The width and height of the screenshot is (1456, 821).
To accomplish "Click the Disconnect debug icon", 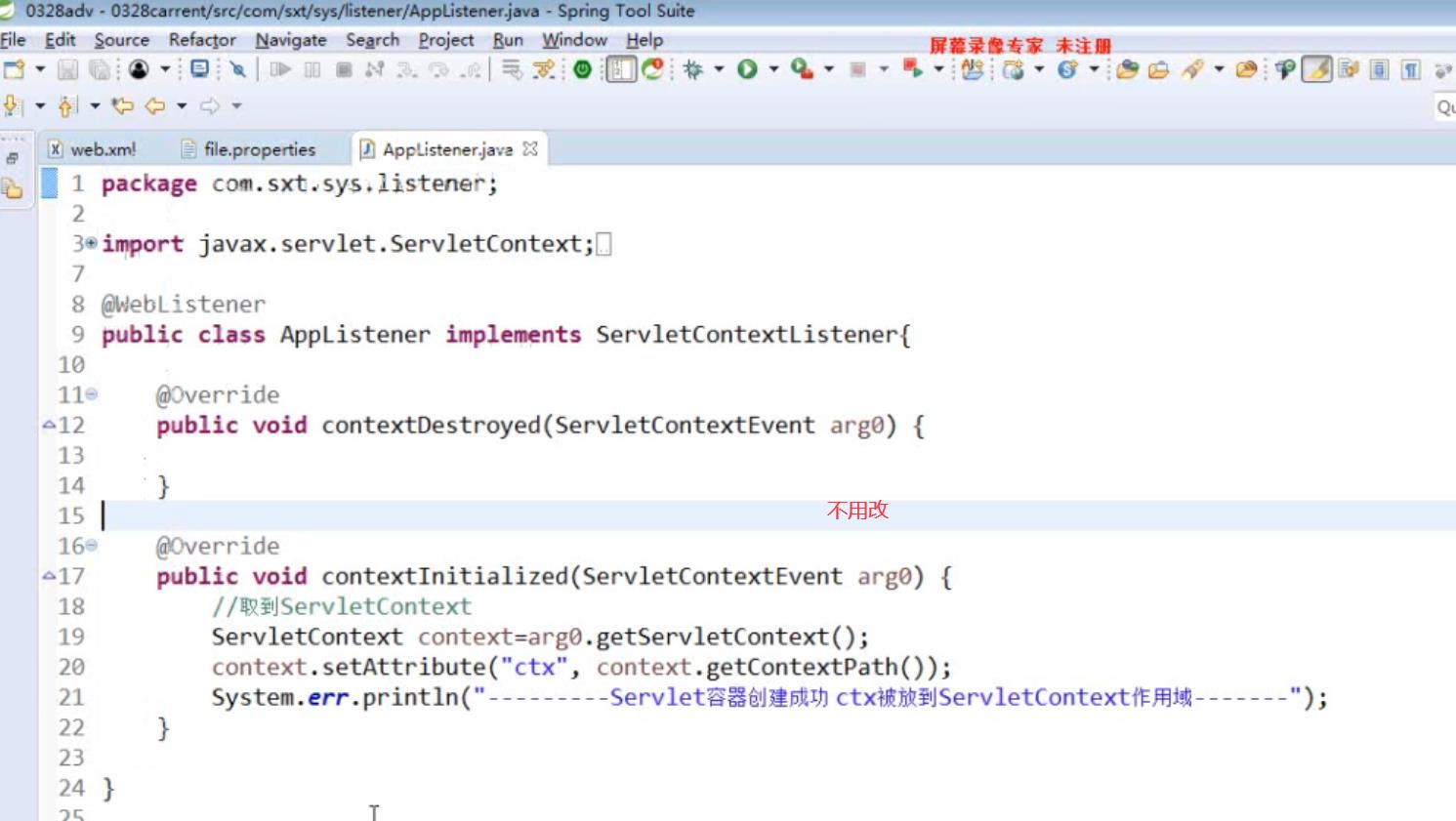I will tap(374, 69).
